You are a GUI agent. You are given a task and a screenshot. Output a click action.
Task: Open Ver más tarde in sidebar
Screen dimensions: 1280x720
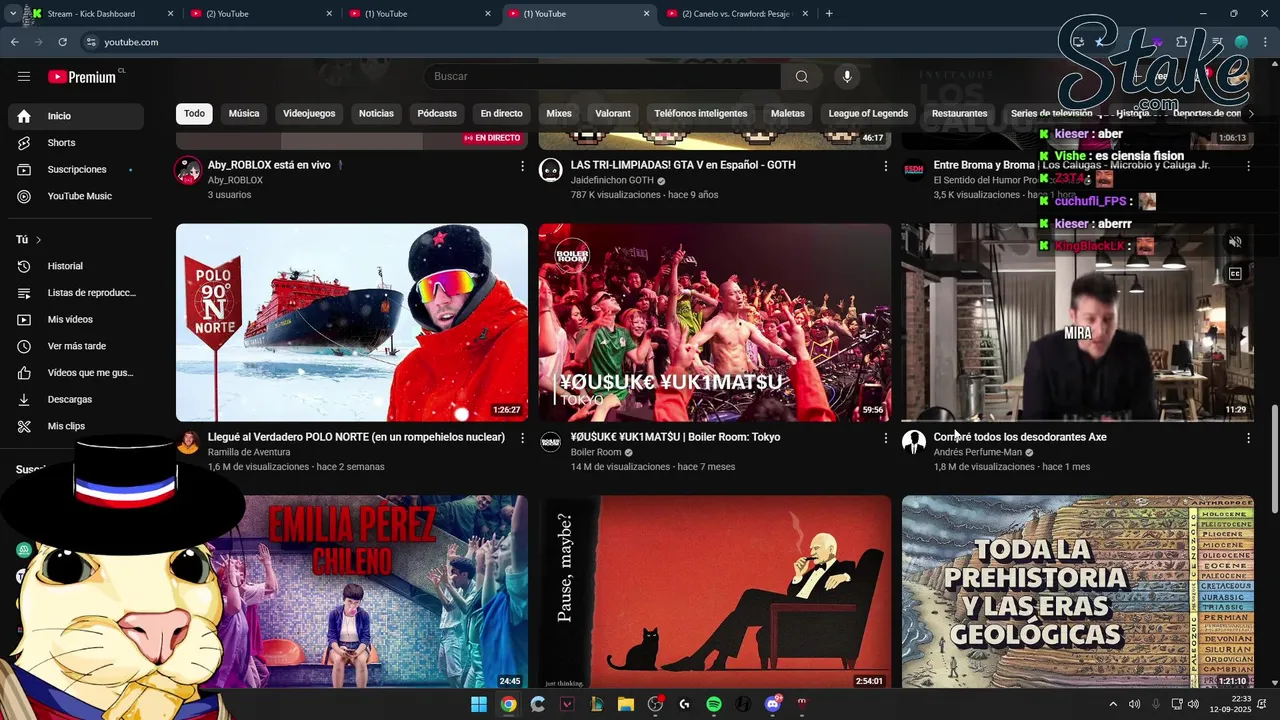tap(76, 346)
